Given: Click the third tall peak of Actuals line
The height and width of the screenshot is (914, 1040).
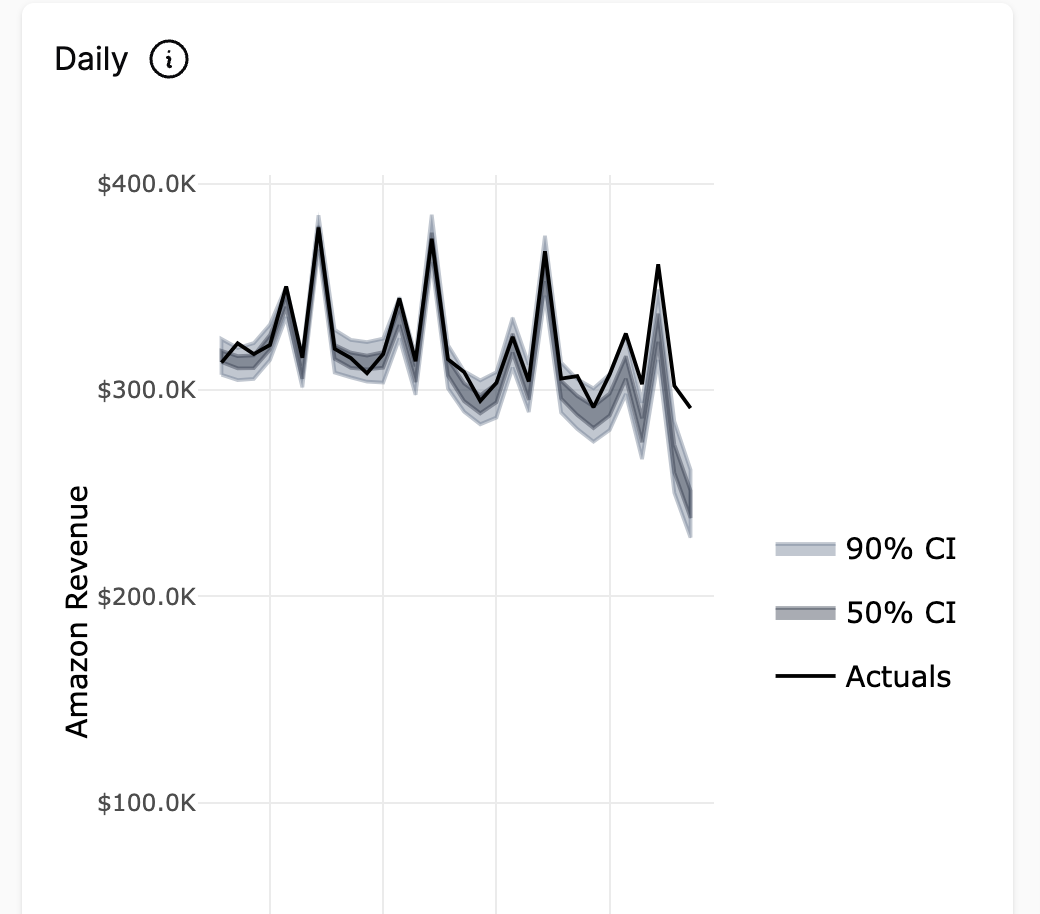Looking at the screenshot, I should 545,252.
